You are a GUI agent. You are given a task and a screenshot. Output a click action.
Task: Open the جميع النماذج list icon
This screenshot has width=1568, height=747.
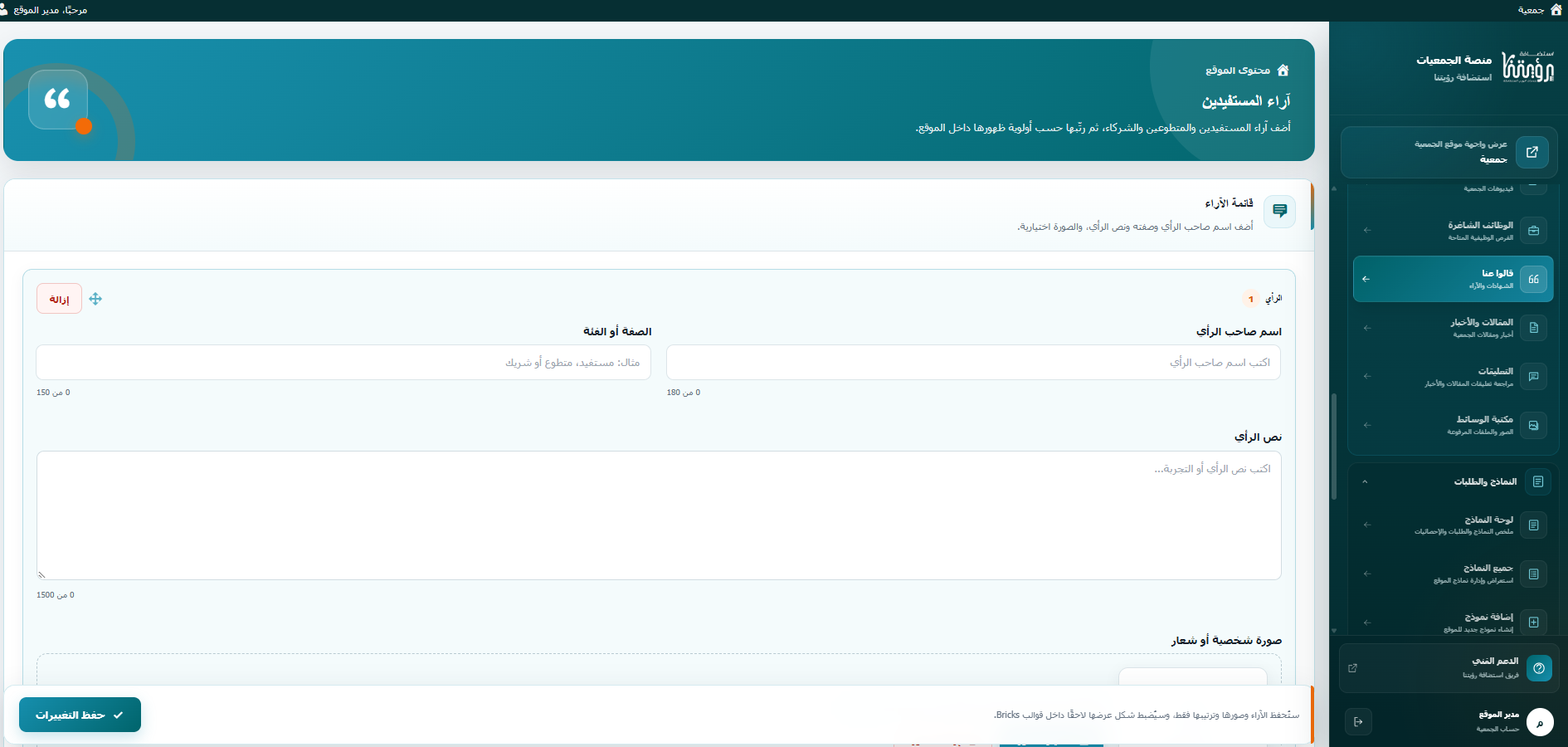[1533, 574]
